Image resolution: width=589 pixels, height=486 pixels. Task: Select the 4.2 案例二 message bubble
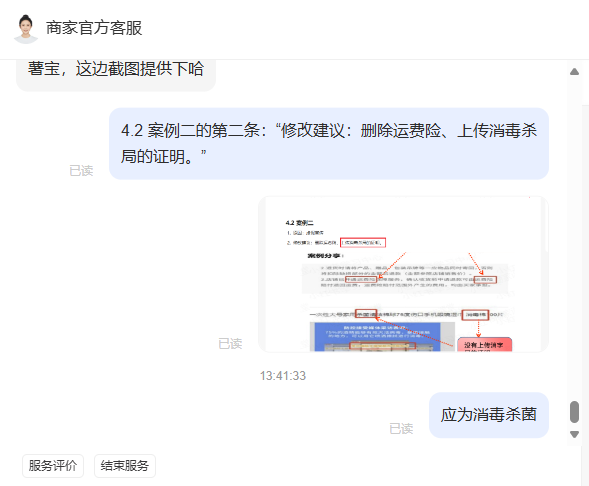click(x=329, y=143)
